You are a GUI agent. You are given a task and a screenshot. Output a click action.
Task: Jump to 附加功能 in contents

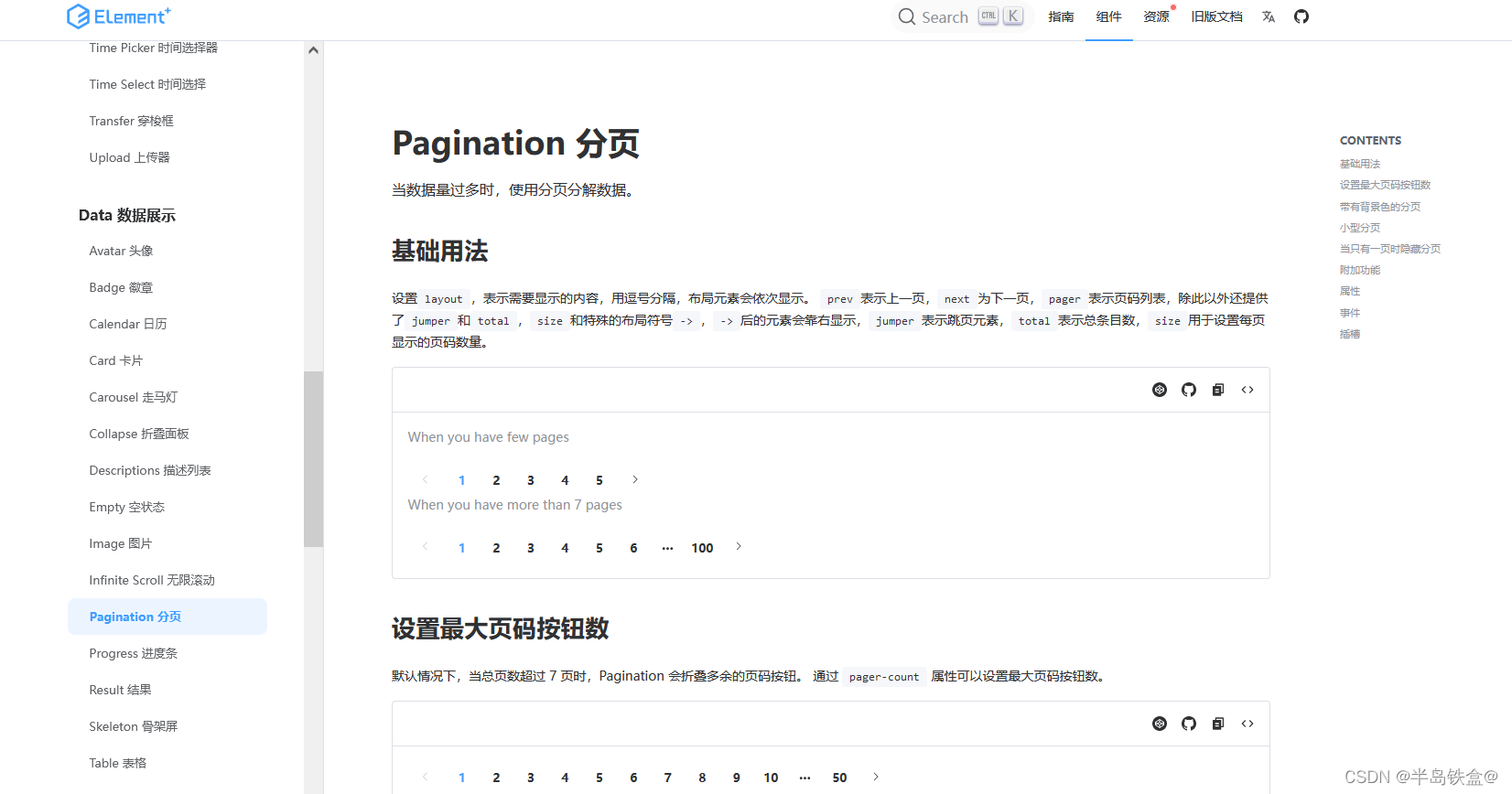tap(1360, 270)
